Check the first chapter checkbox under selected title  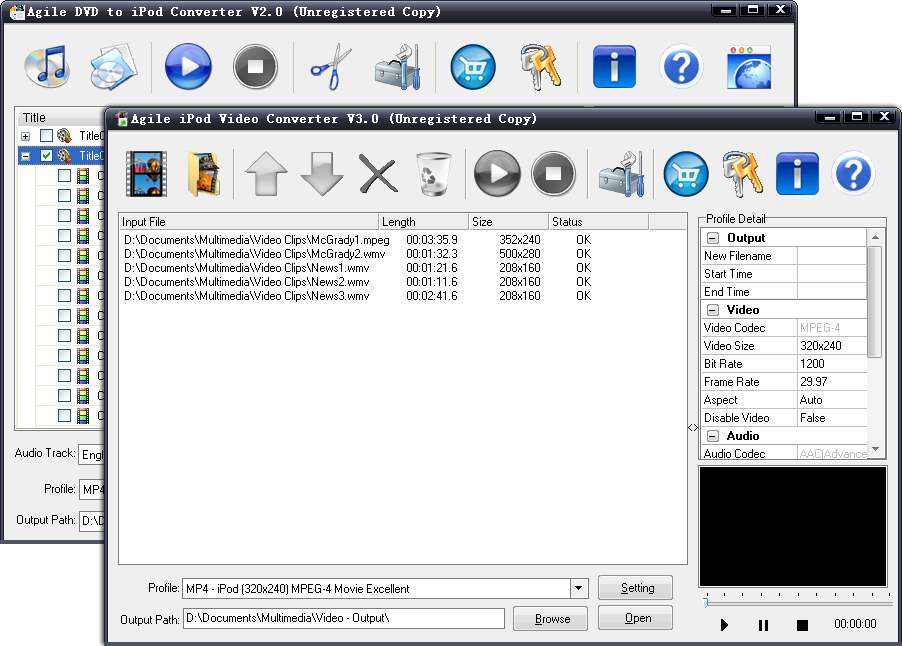click(64, 175)
